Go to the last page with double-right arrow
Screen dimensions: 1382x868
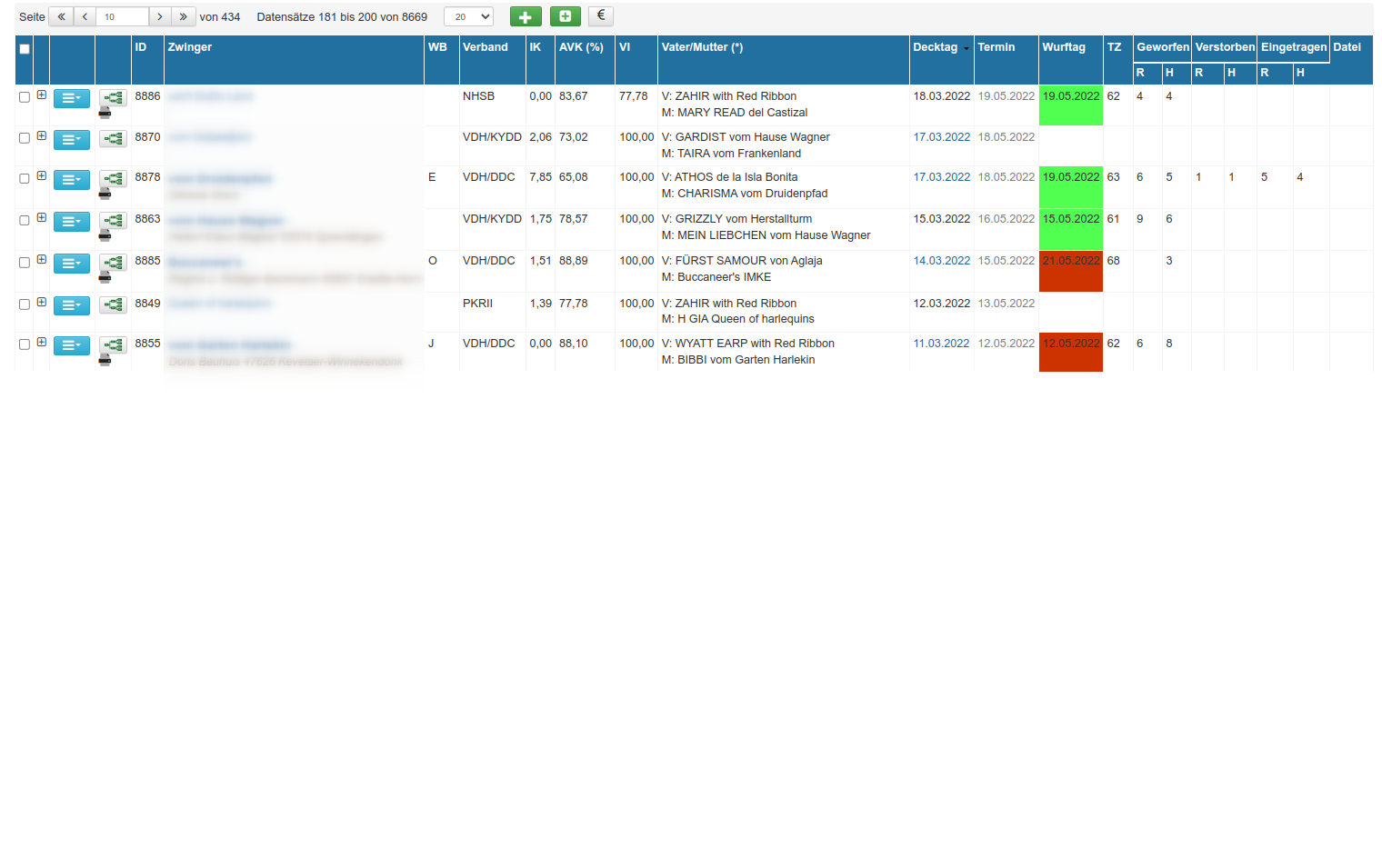[183, 16]
